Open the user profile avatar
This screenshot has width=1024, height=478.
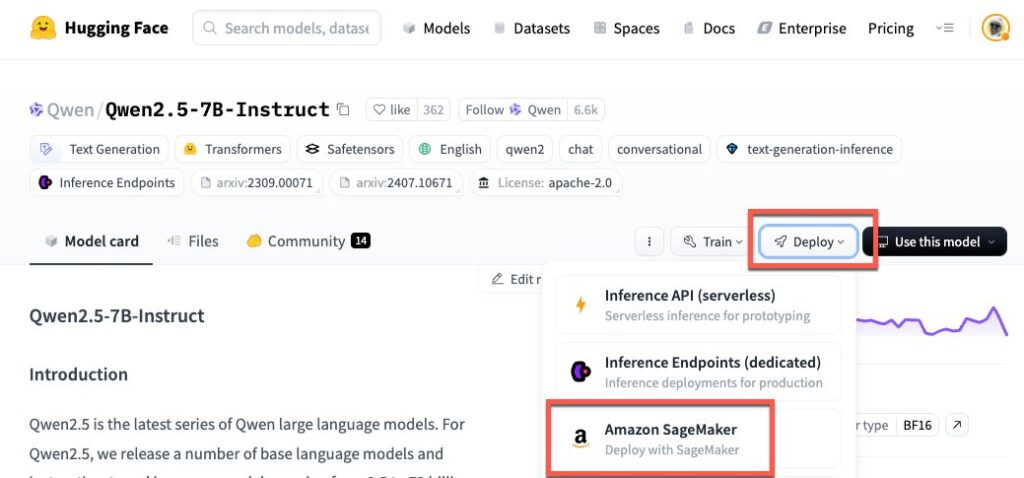[995, 28]
